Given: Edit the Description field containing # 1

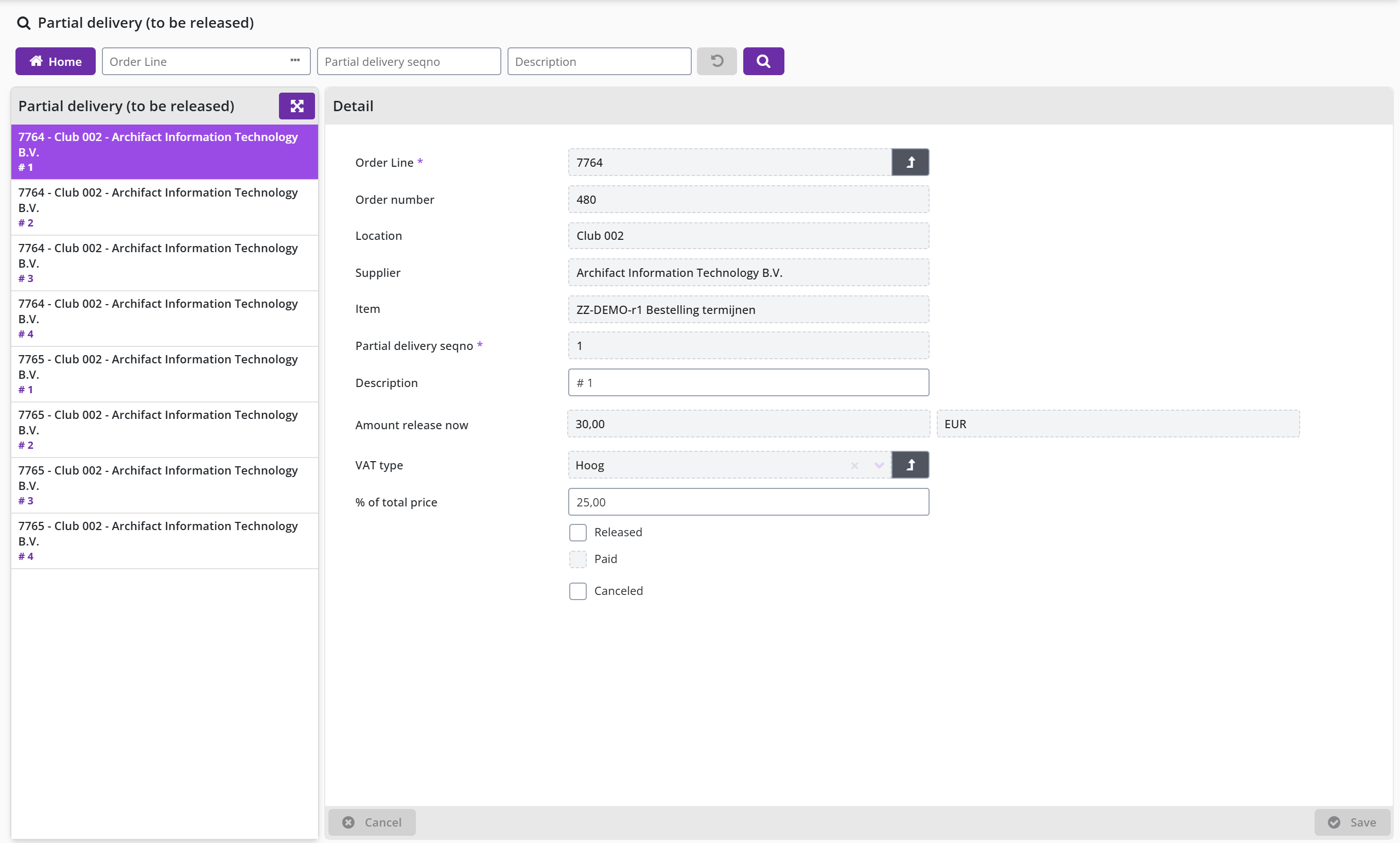Looking at the screenshot, I should [x=748, y=383].
